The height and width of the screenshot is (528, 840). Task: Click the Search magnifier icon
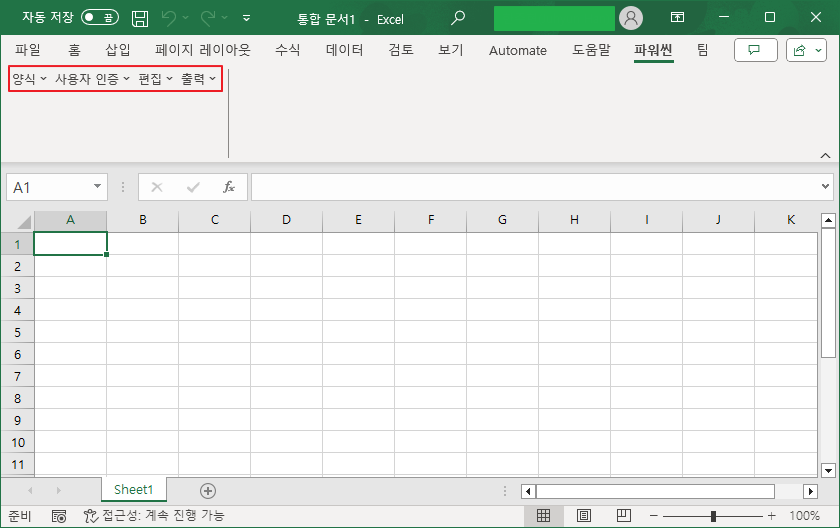(458, 18)
